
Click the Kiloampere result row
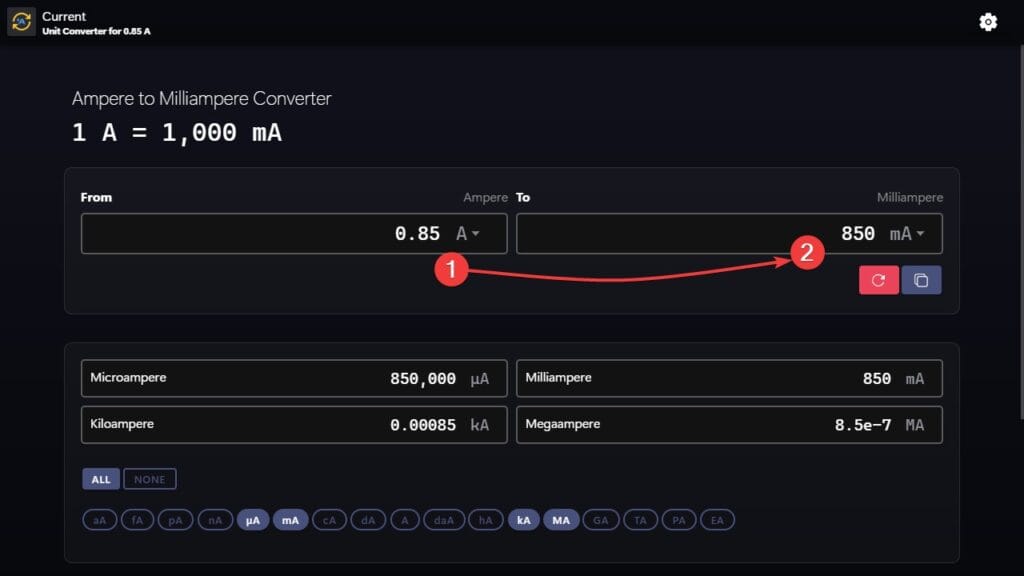pos(294,424)
